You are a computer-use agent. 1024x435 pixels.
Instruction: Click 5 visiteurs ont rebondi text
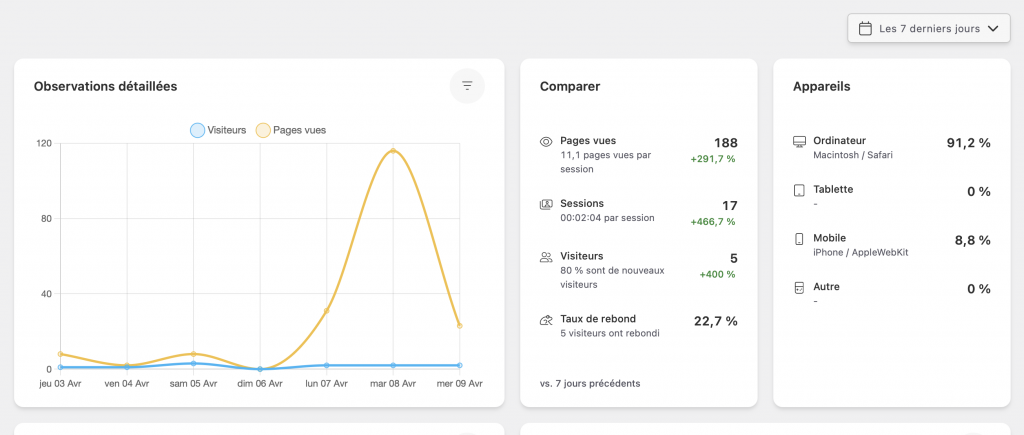610,333
